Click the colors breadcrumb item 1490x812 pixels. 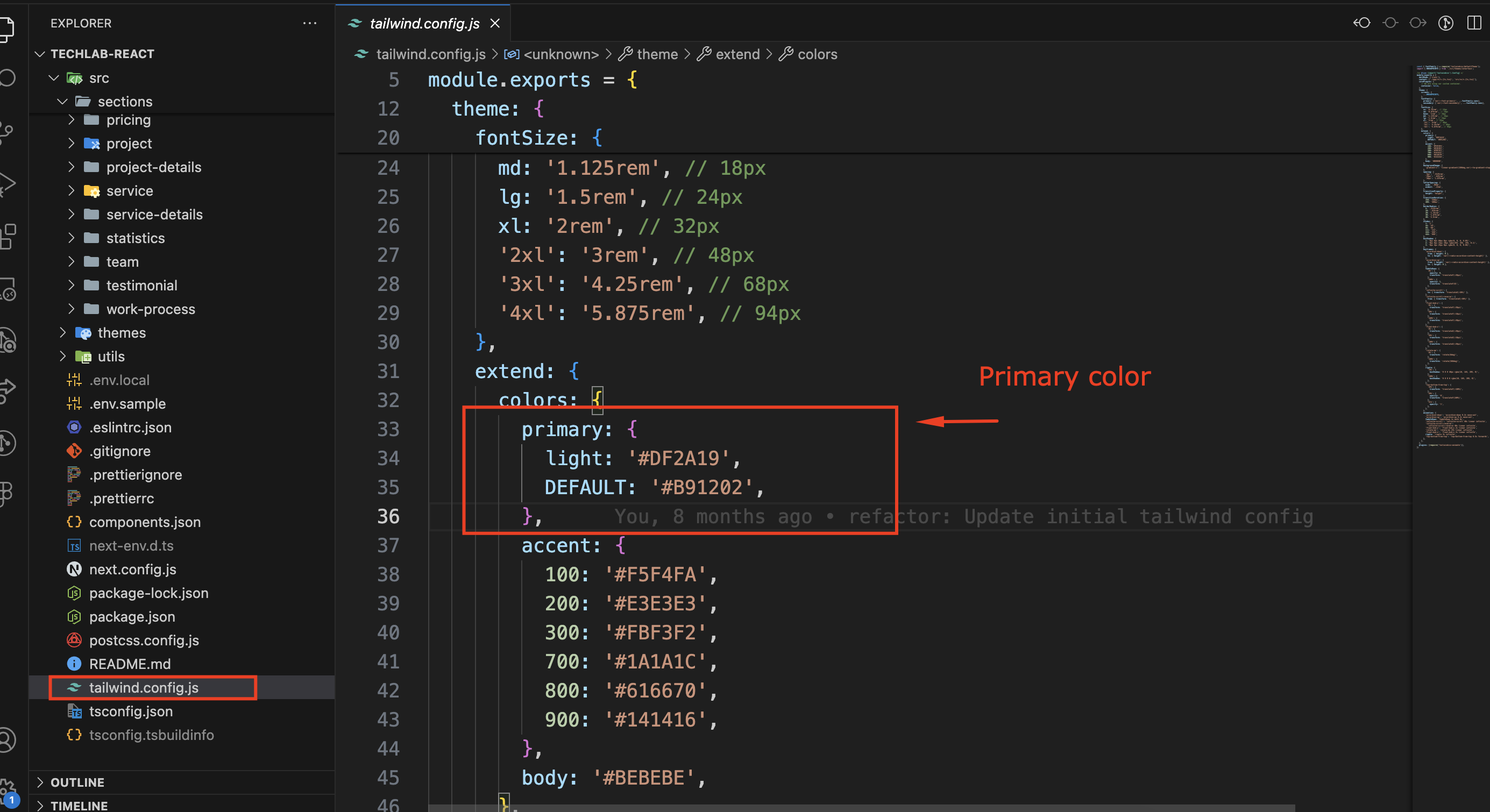(817, 54)
